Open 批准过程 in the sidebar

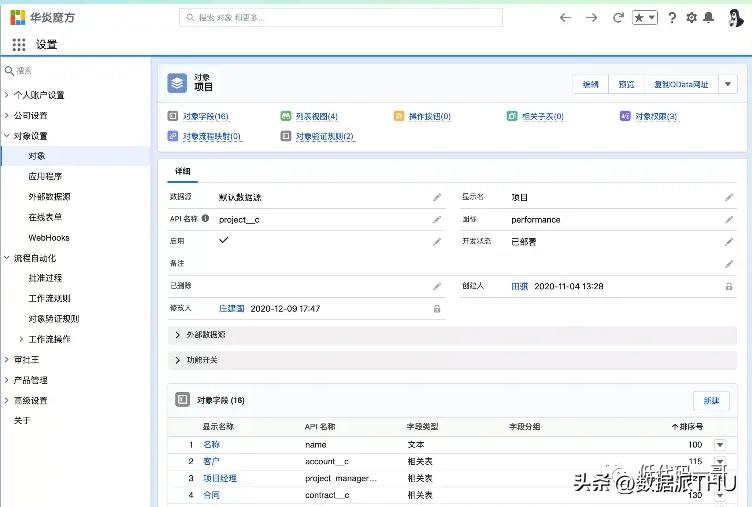(45, 278)
